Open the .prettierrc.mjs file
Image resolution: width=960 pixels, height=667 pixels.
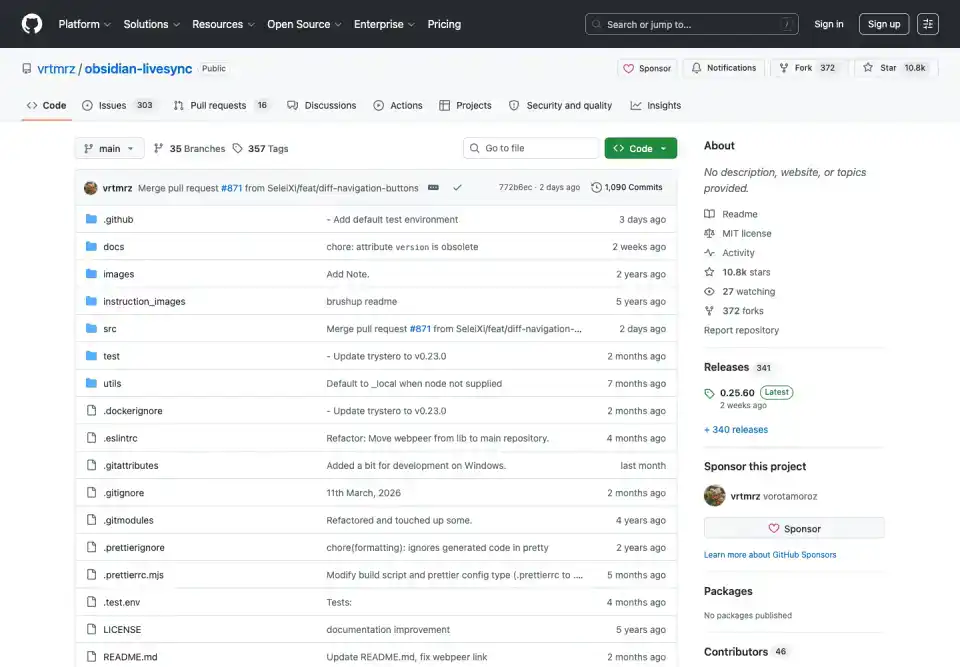tap(133, 575)
